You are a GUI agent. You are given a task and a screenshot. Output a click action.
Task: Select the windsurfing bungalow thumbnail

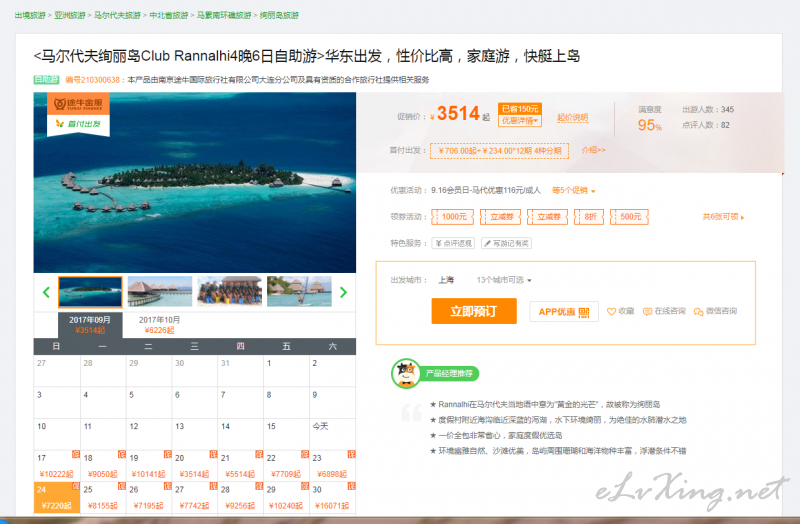[x=299, y=292]
